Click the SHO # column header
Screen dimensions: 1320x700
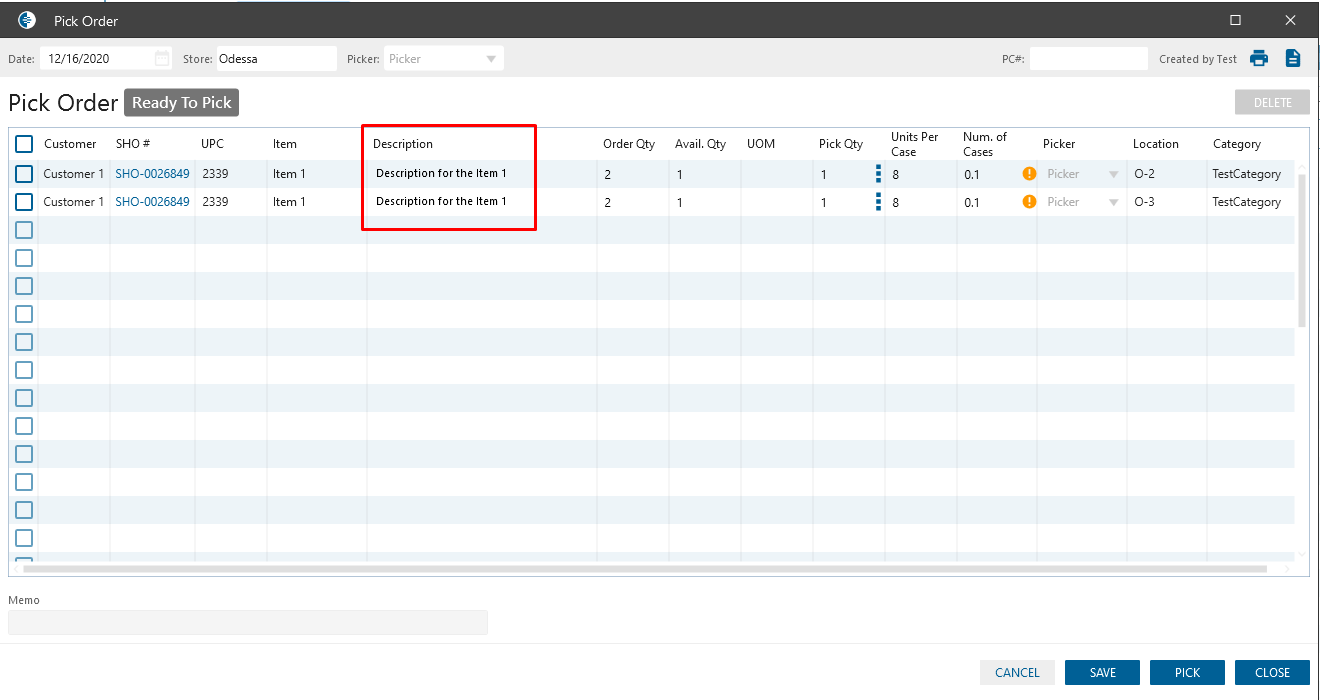click(x=133, y=144)
